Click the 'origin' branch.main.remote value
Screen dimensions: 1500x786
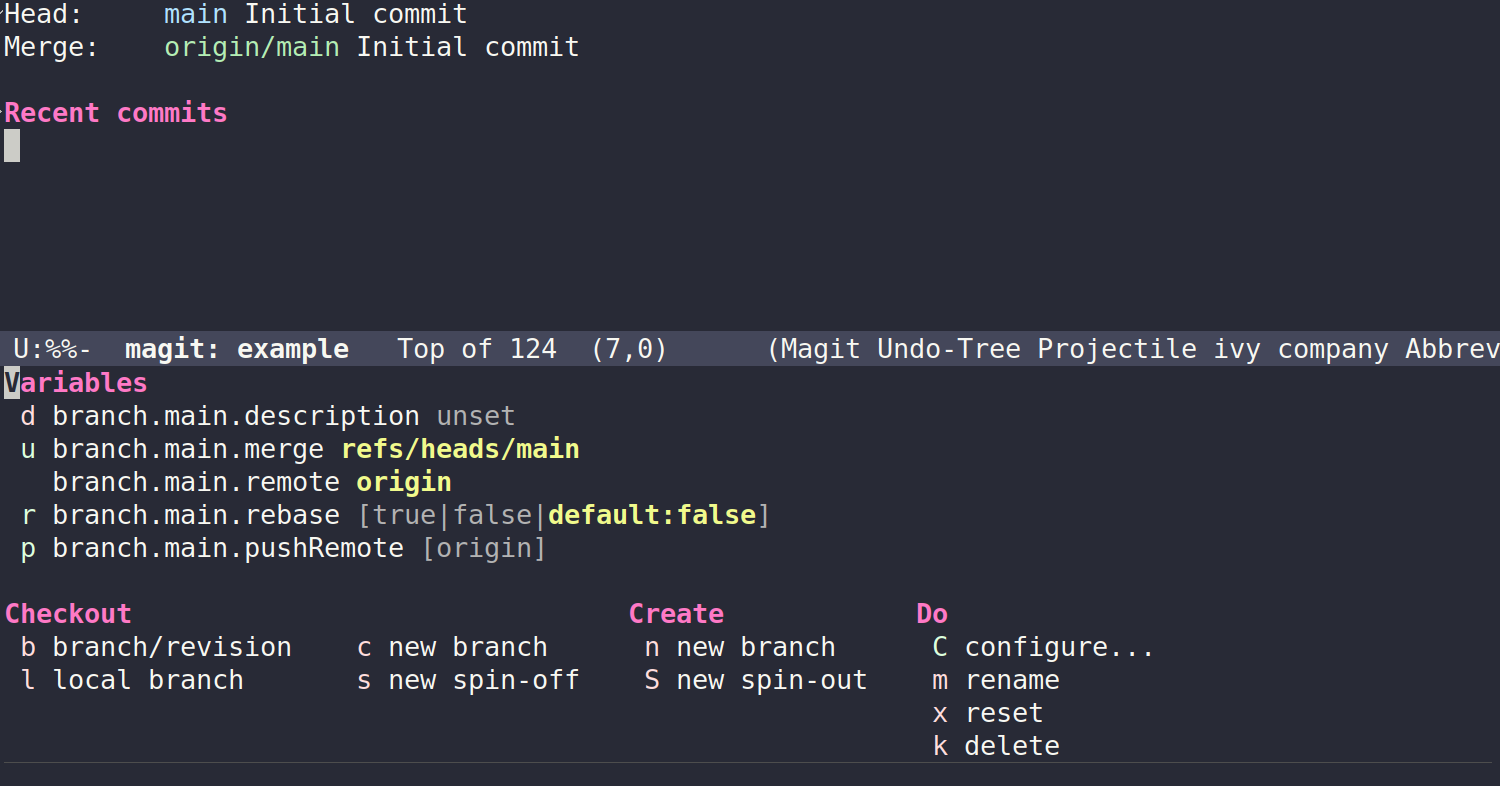pyautogui.click(x=404, y=482)
